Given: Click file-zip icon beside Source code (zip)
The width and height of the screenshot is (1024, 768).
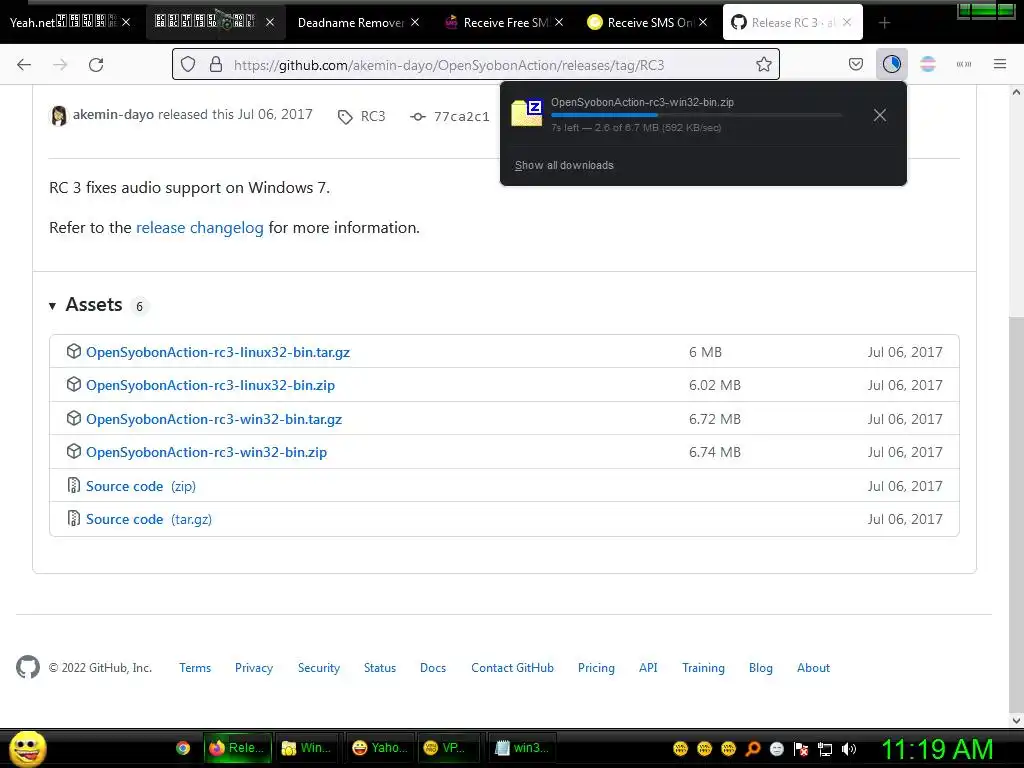Looking at the screenshot, I should (x=74, y=485).
